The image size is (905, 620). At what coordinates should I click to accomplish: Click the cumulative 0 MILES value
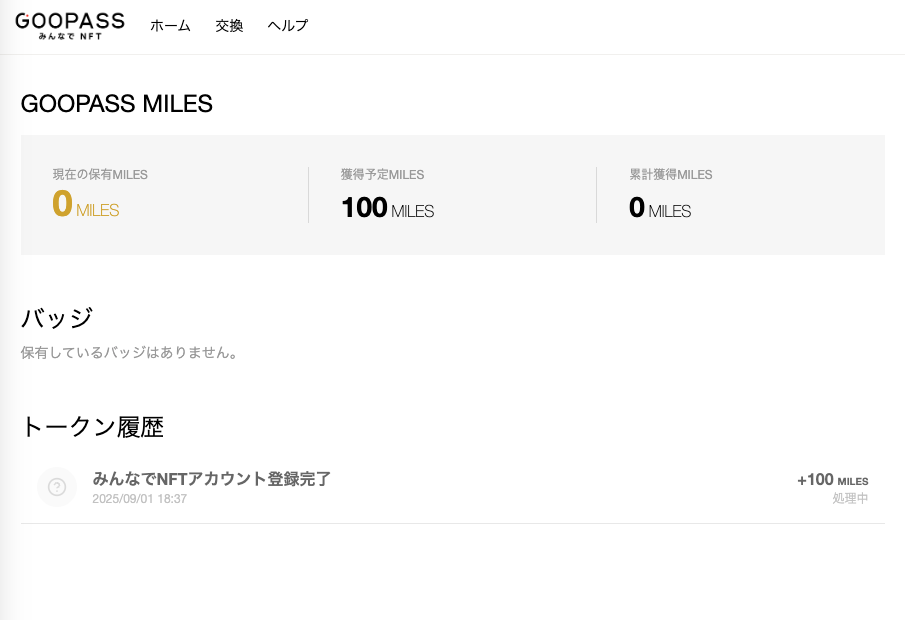660,208
